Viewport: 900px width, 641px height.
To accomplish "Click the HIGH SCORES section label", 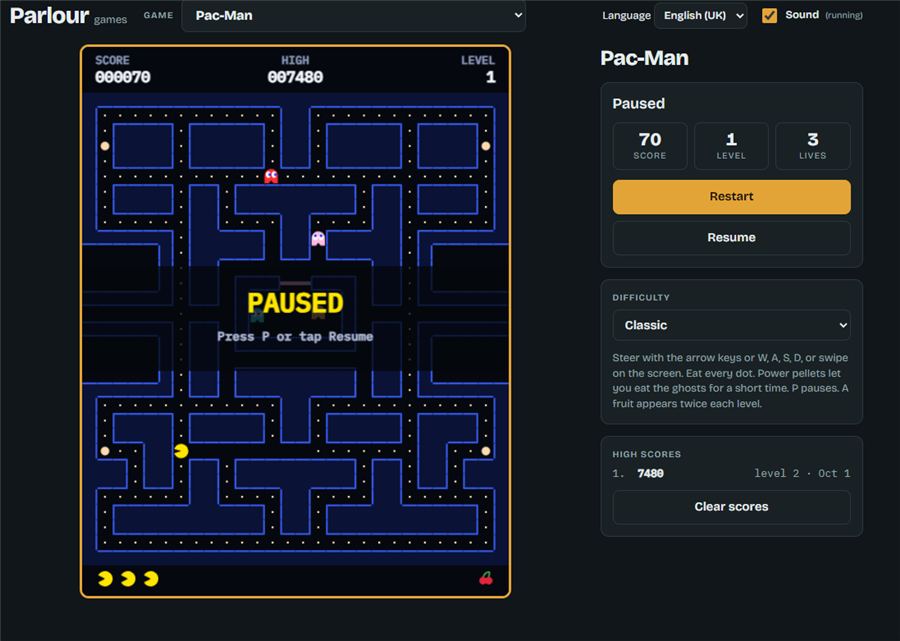I will [x=646, y=454].
